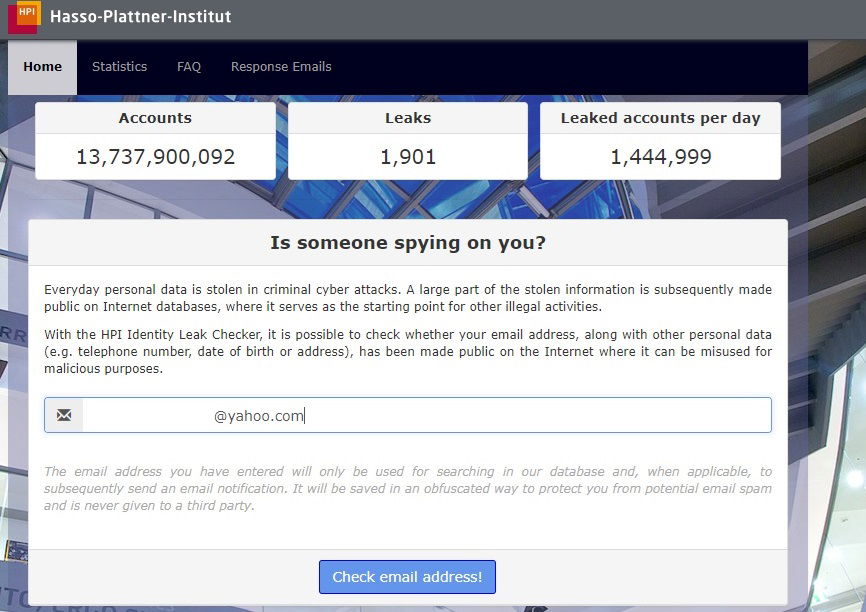Click the Accounts panel header
The height and width of the screenshot is (612, 866).
[x=155, y=117]
